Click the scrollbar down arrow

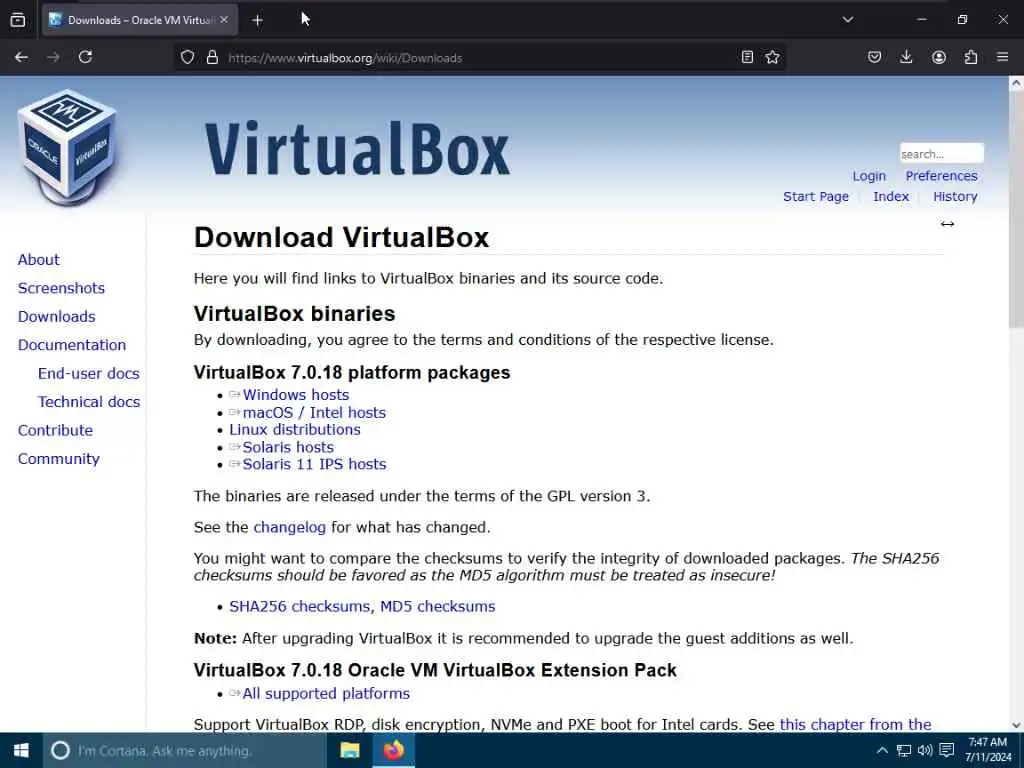tap(1016, 725)
